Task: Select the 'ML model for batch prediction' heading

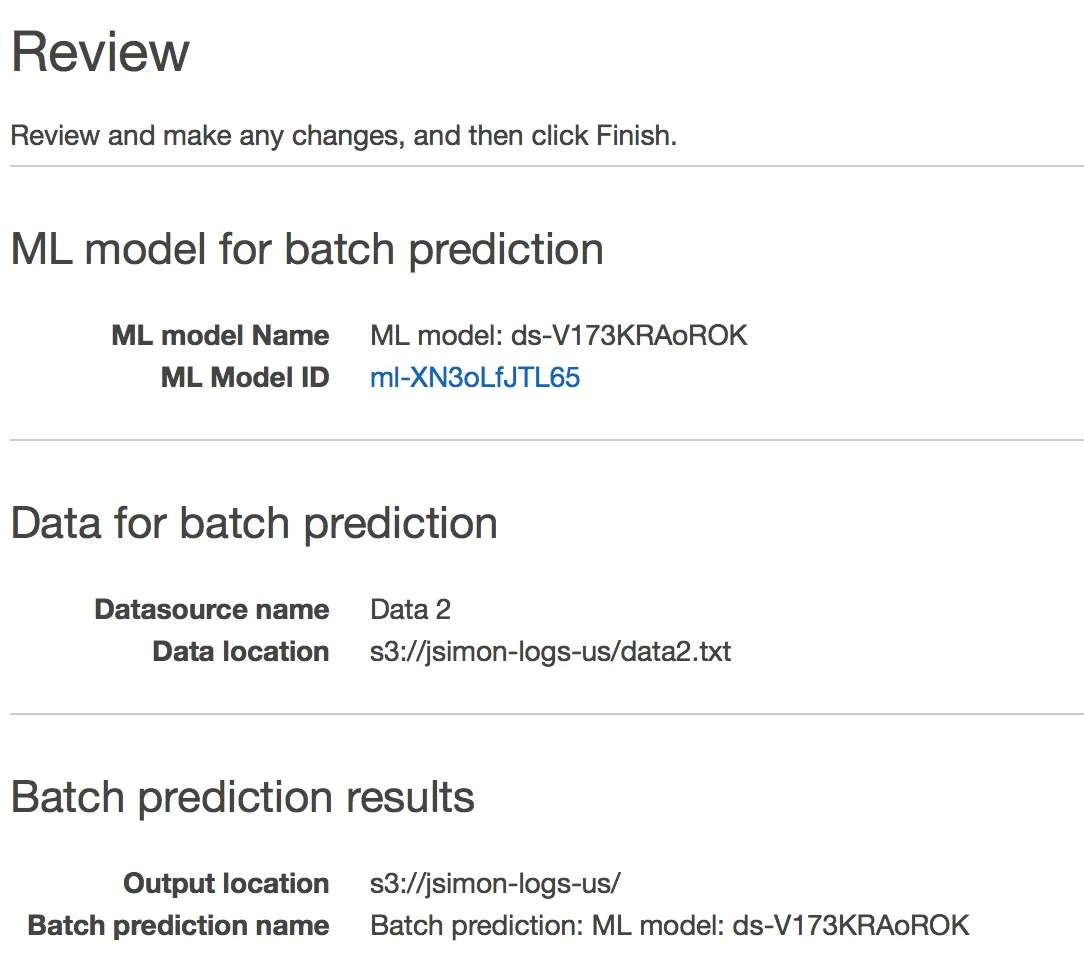Action: click(x=307, y=249)
